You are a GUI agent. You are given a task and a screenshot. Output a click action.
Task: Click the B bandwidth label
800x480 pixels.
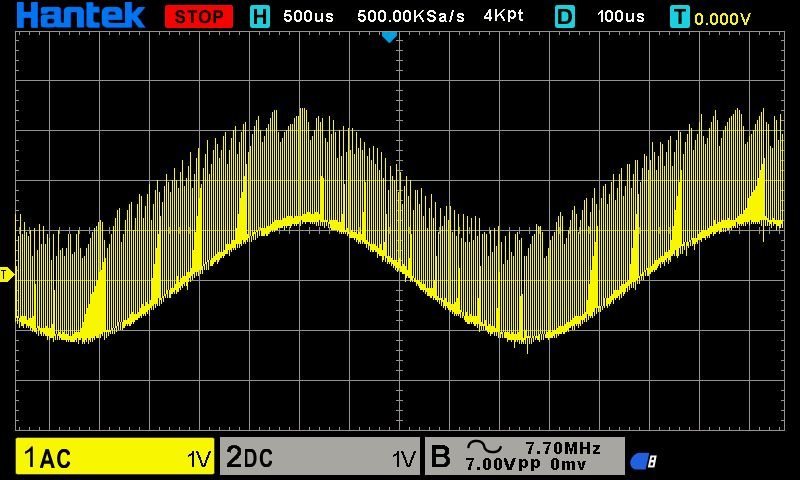441,456
